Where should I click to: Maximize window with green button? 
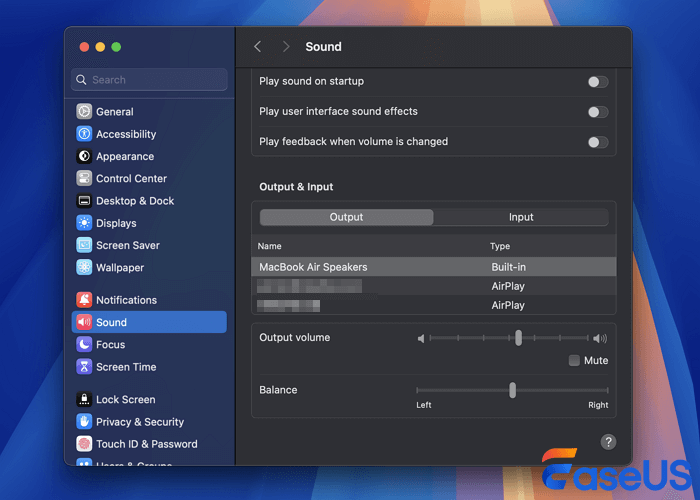(116, 47)
